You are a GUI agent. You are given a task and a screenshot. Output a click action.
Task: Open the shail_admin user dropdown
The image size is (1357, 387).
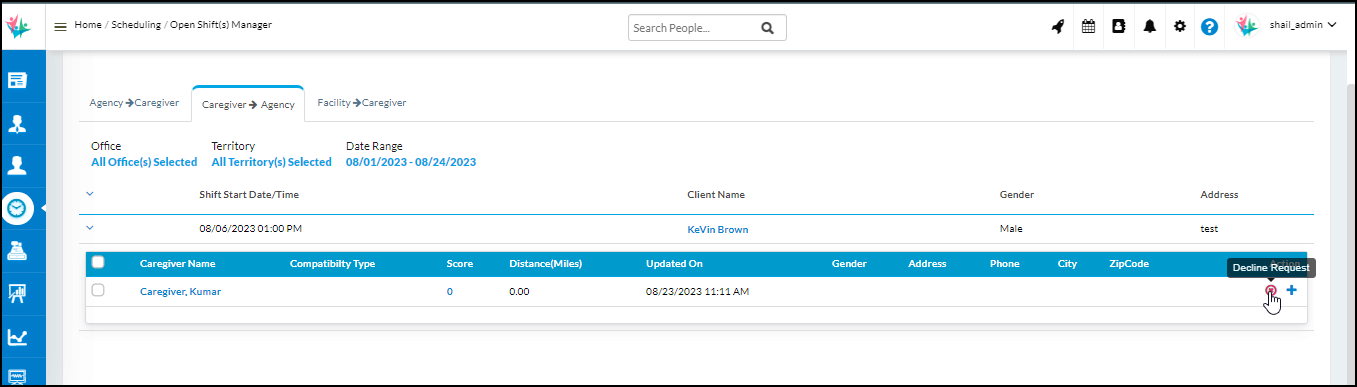pyautogui.click(x=1303, y=26)
